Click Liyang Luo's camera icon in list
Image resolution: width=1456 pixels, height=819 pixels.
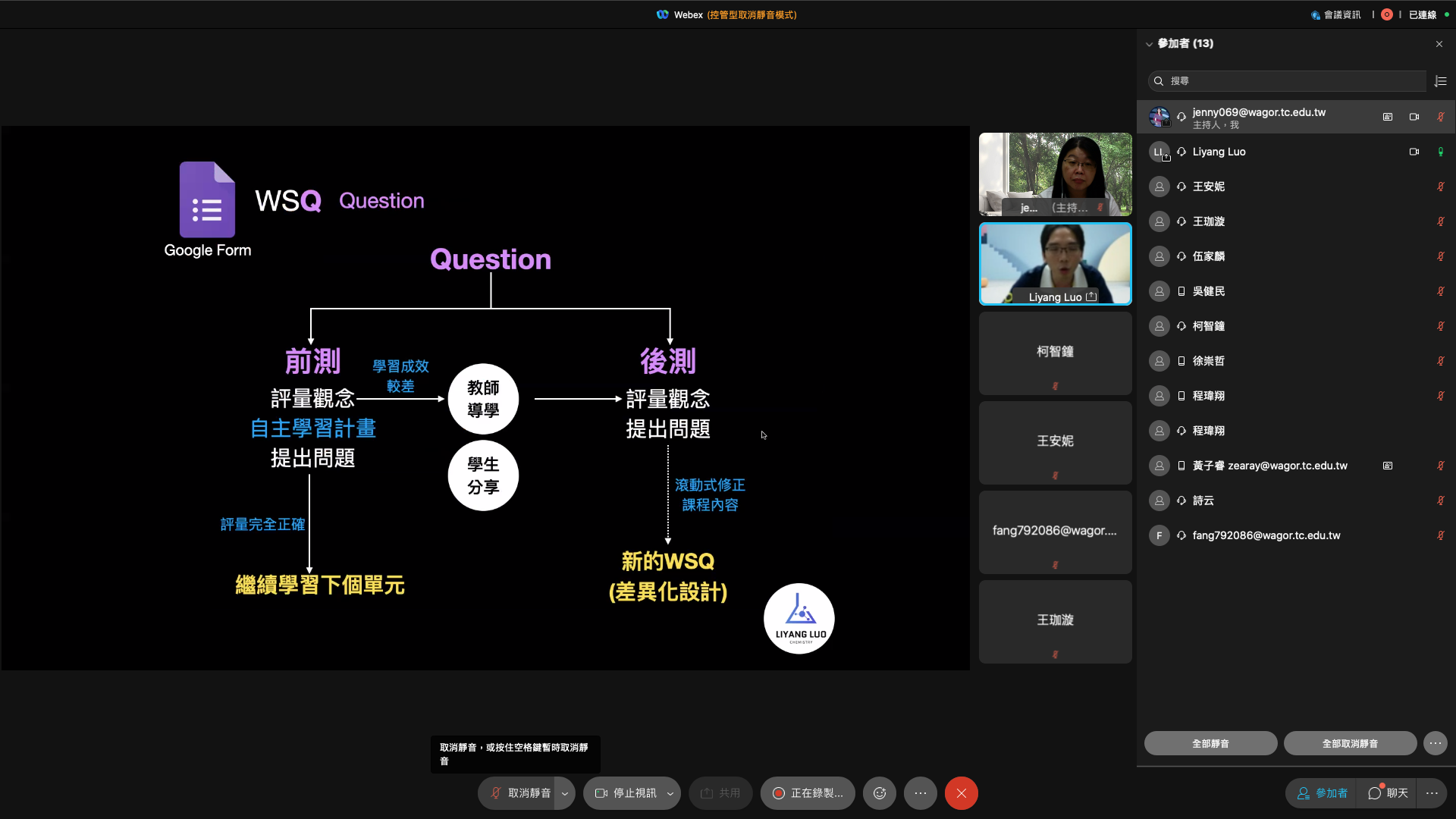(x=1414, y=152)
